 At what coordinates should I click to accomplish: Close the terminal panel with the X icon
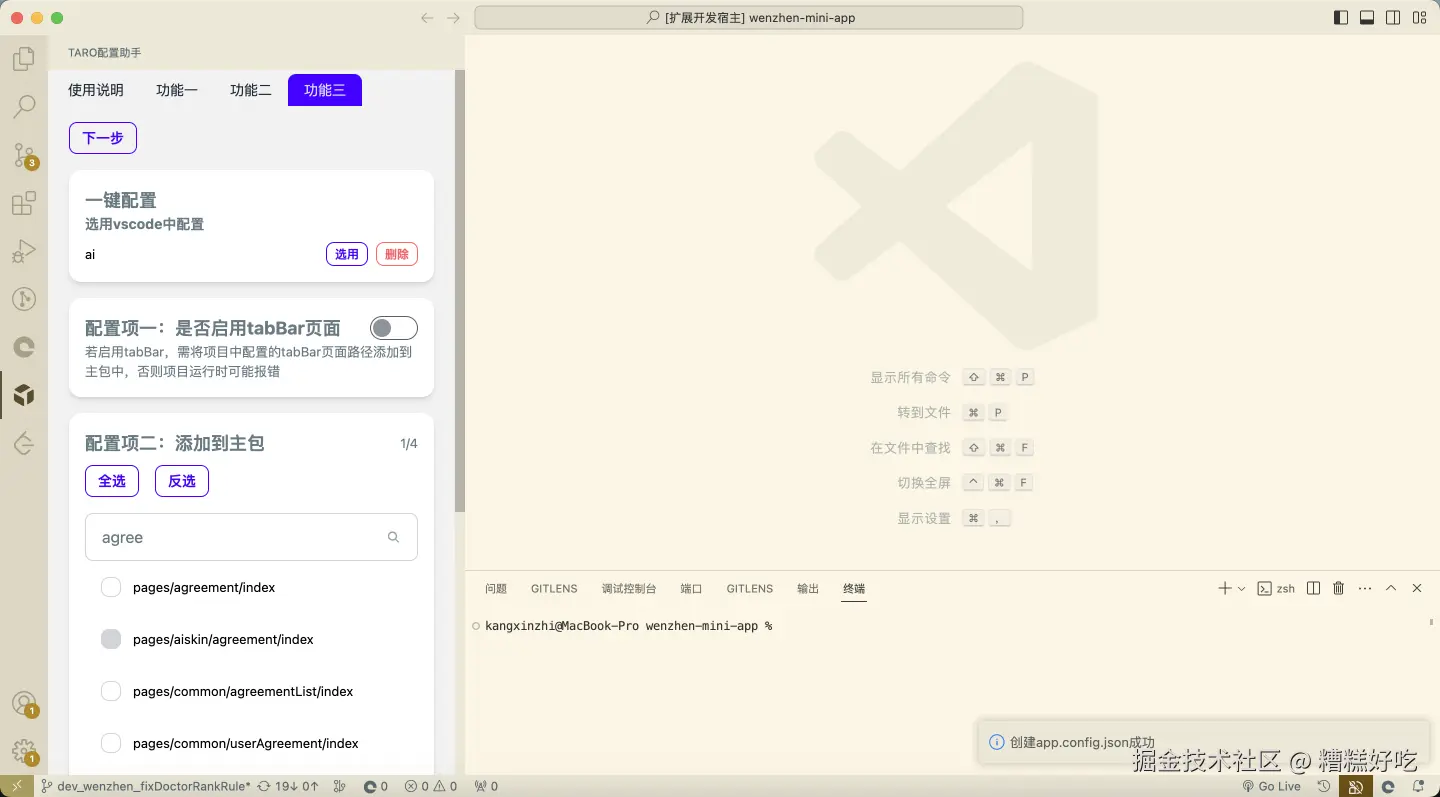pos(1417,588)
